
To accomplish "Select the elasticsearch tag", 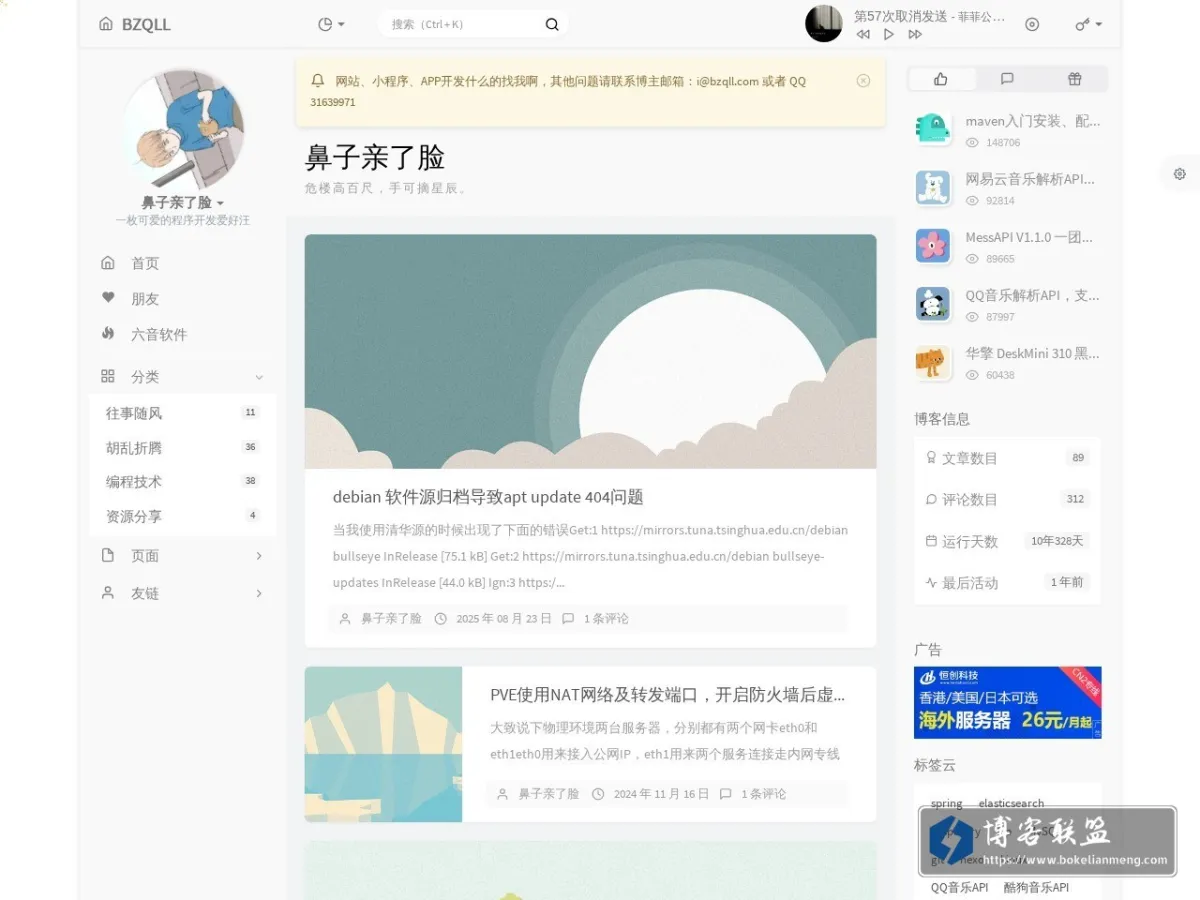I will tap(1011, 803).
